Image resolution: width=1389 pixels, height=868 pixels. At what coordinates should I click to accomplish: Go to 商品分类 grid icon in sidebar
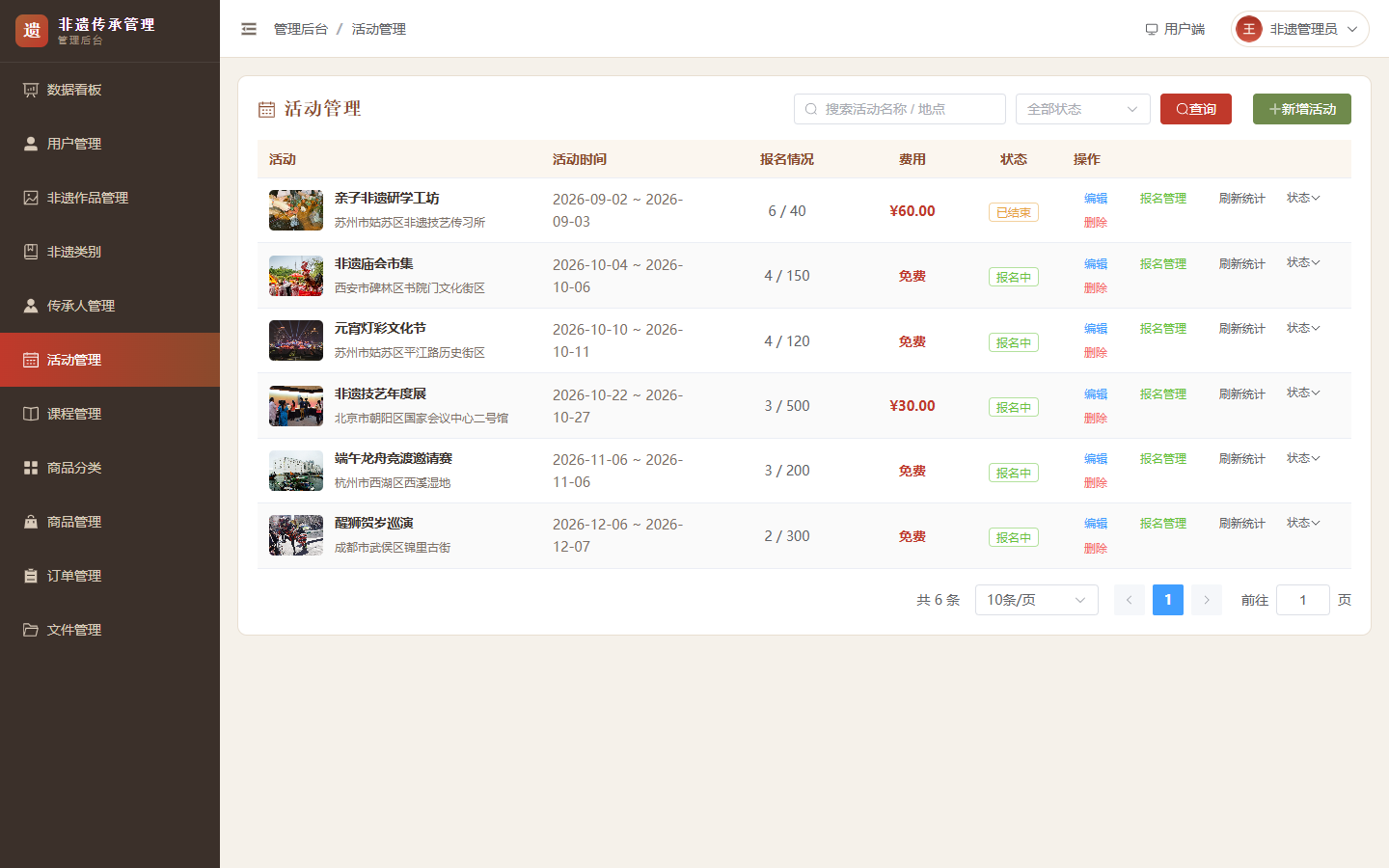point(31,468)
